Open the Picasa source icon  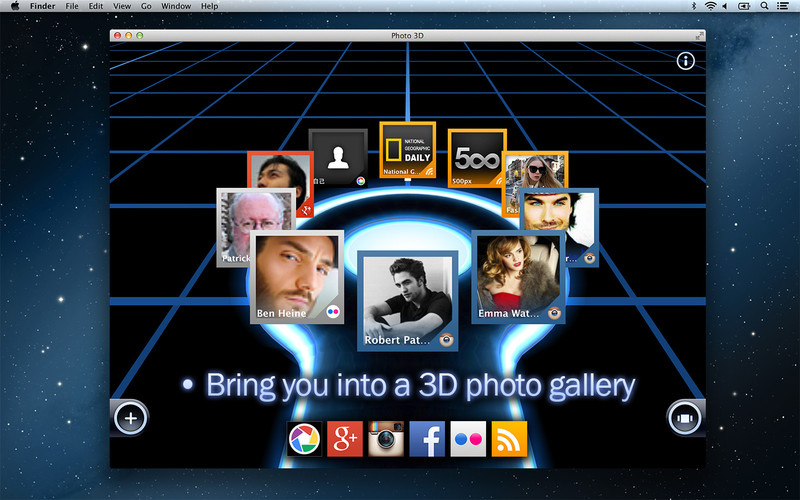pos(305,439)
